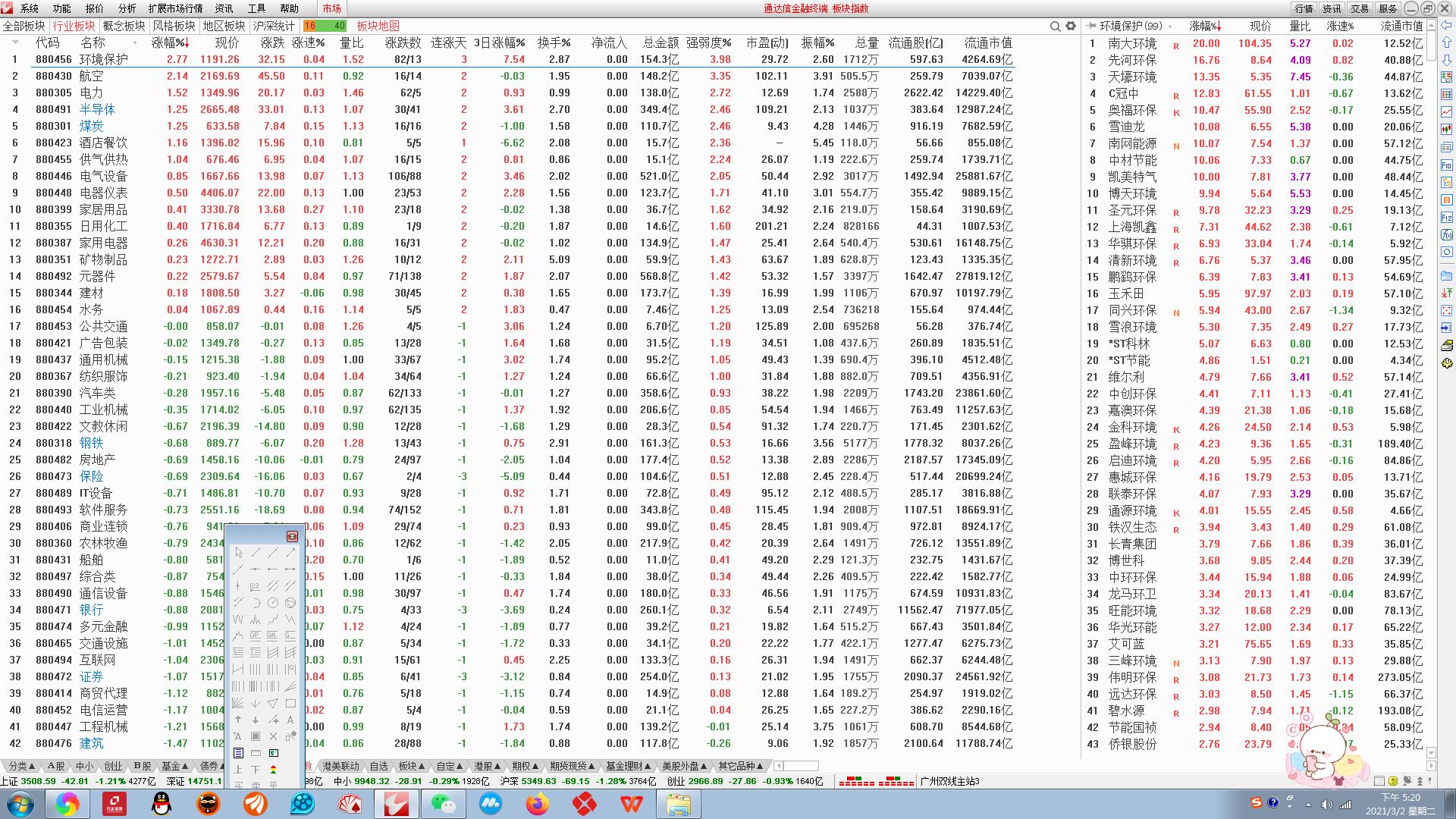
Task: Click the search magnifier icon
Action: coord(1055,26)
